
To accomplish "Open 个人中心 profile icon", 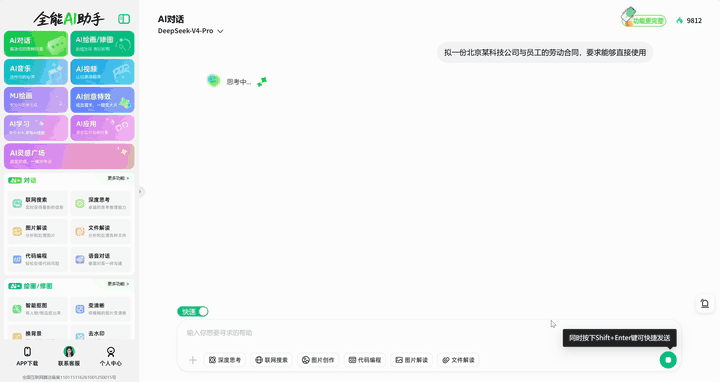I will coord(111,352).
